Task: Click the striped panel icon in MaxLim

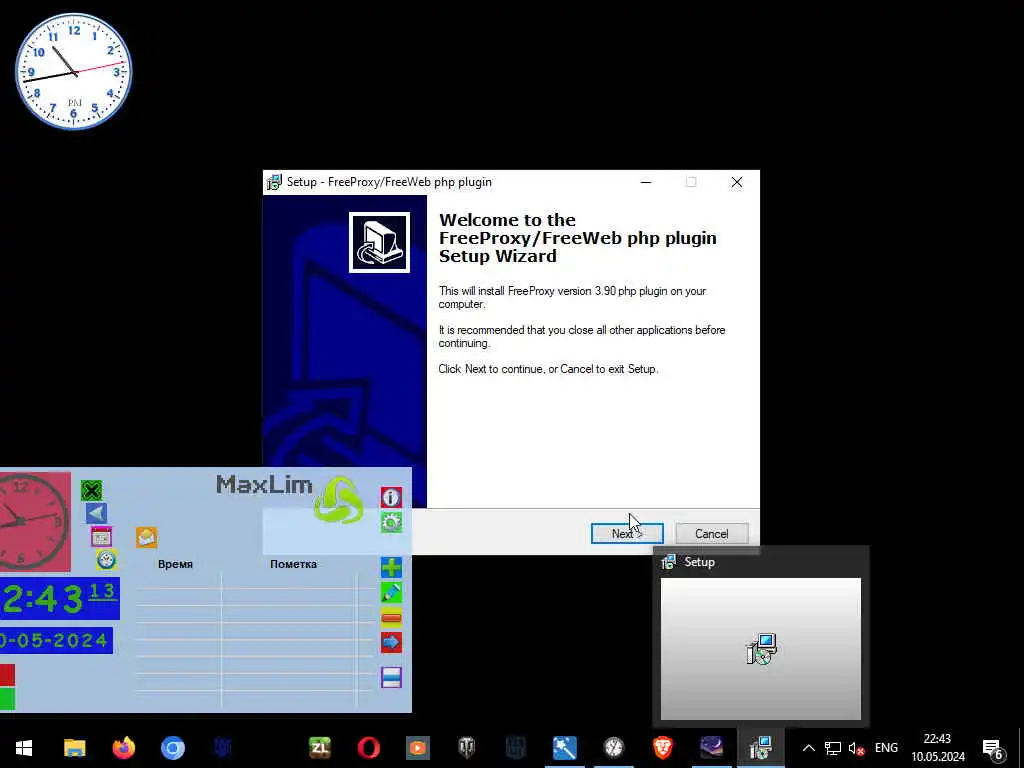Action: (391, 677)
